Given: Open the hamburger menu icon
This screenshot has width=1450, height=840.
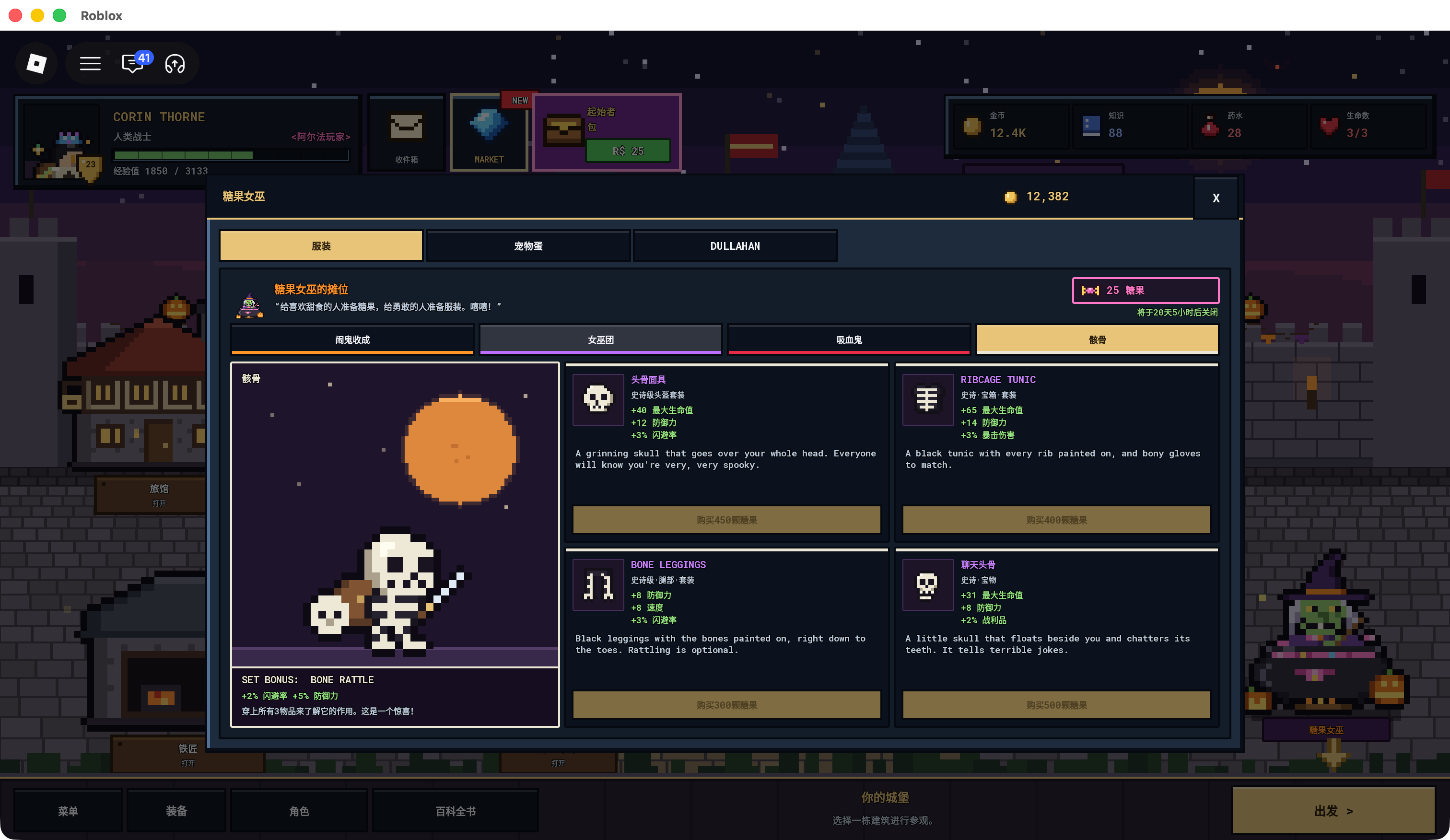Looking at the screenshot, I should pos(90,63).
